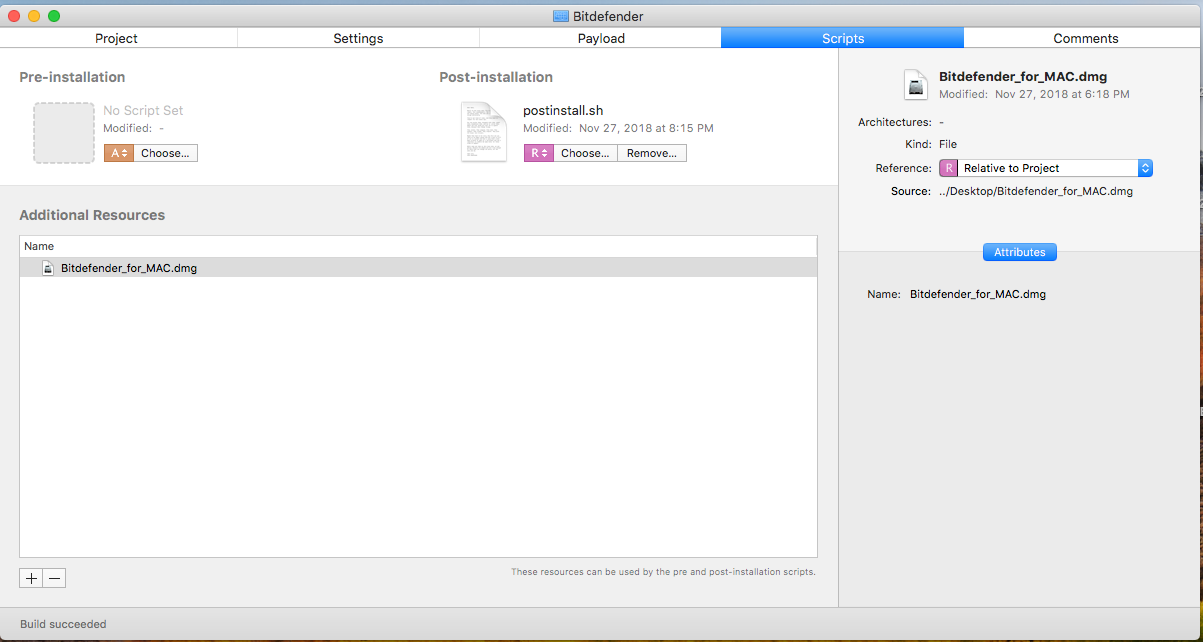Click Choose for pre-installation script
1203x642 pixels.
(165, 153)
